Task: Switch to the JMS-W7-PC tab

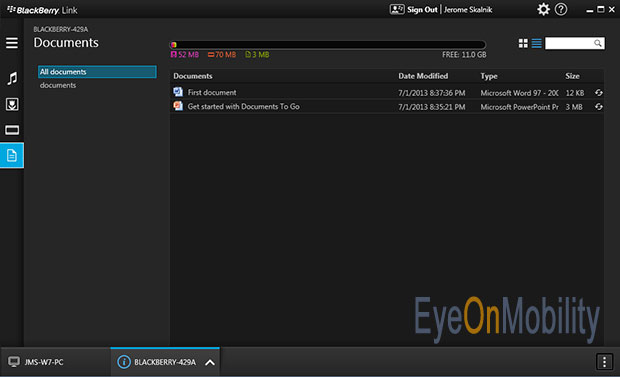Action: pyautogui.click(x=55, y=362)
